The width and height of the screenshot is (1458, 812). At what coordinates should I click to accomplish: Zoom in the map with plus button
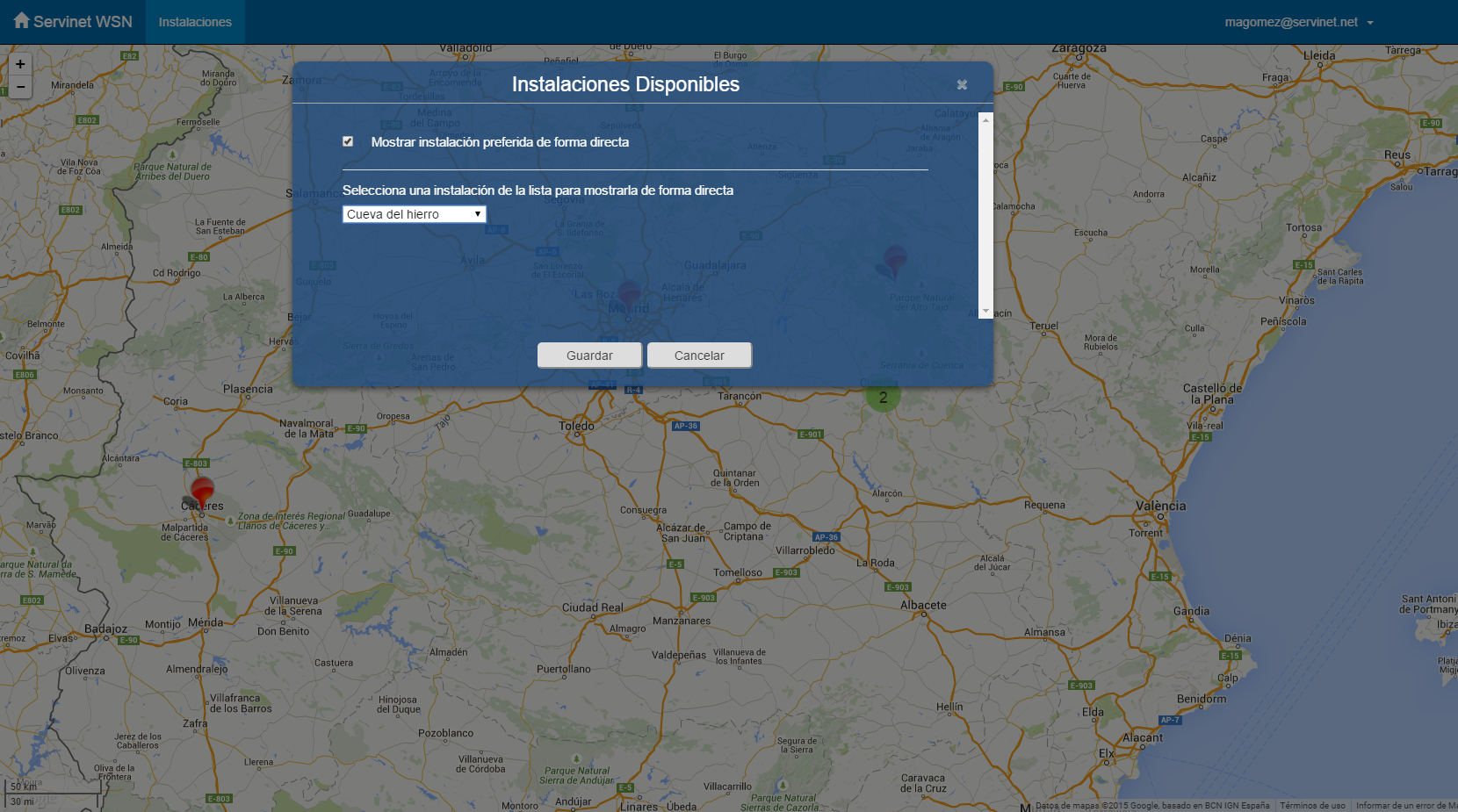click(x=20, y=64)
